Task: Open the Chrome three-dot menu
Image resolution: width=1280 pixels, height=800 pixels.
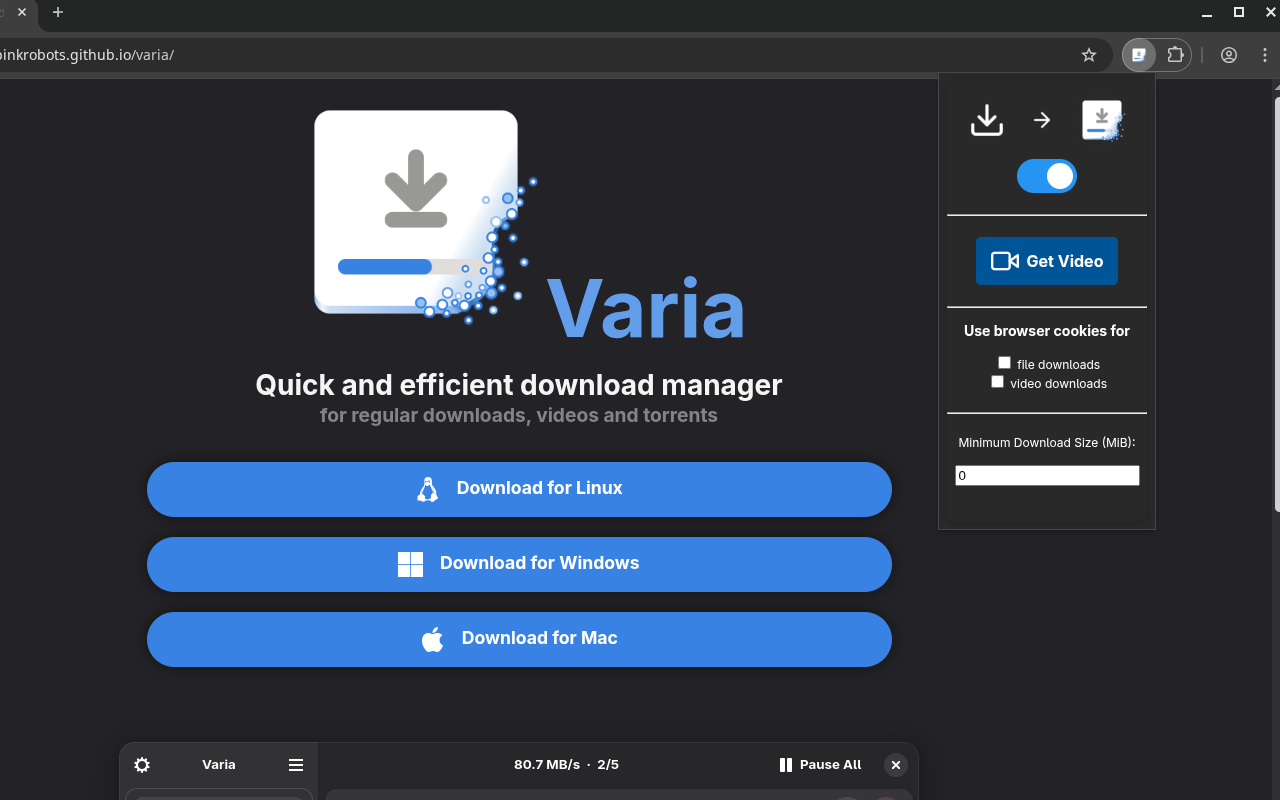Action: 1265,55
